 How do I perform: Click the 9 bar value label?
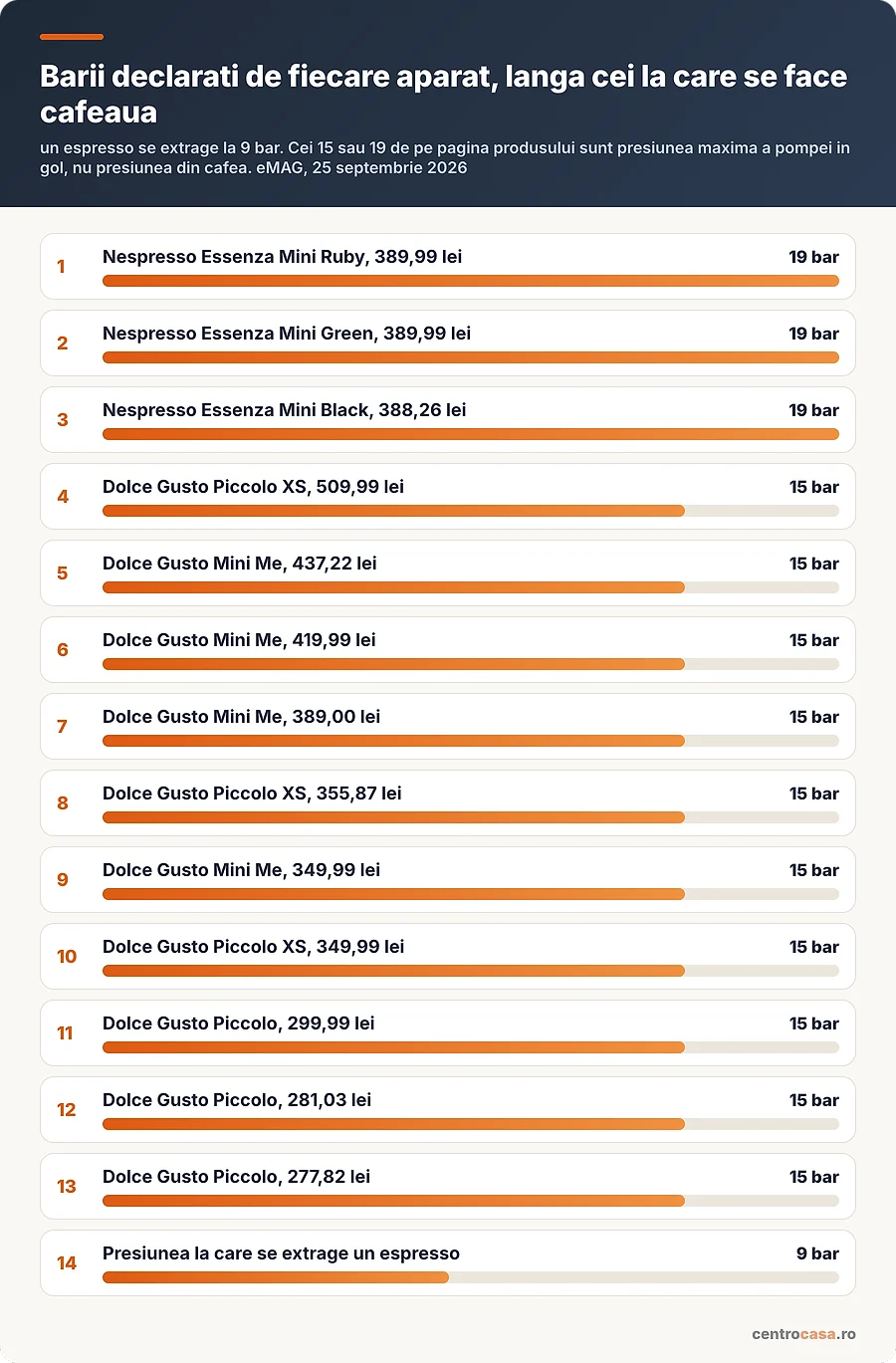click(817, 1253)
